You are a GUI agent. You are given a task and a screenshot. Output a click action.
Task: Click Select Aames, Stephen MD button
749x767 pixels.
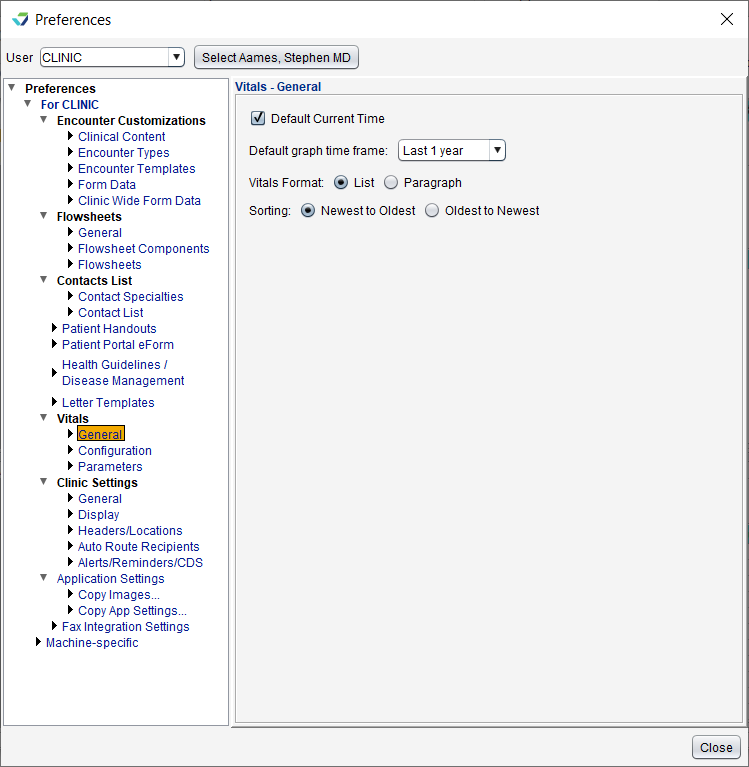coord(276,57)
